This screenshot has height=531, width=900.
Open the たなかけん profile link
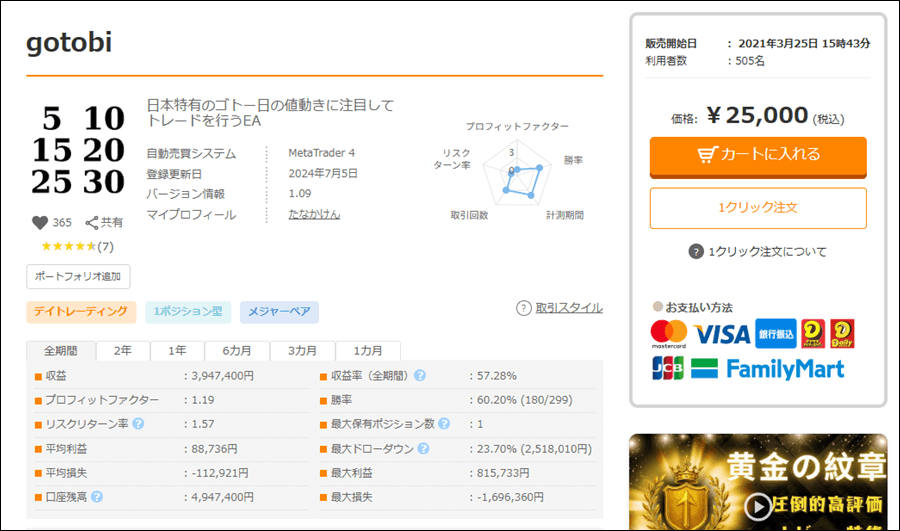314,214
